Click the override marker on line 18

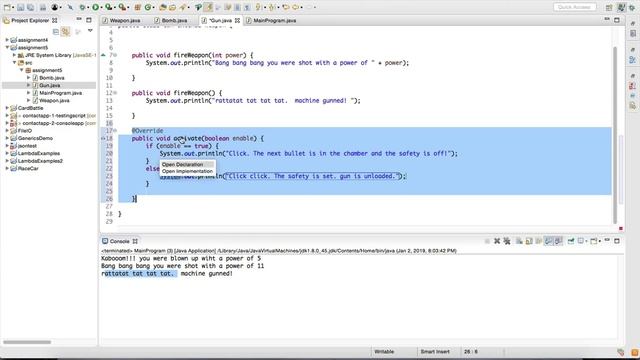click(x=103, y=138)
